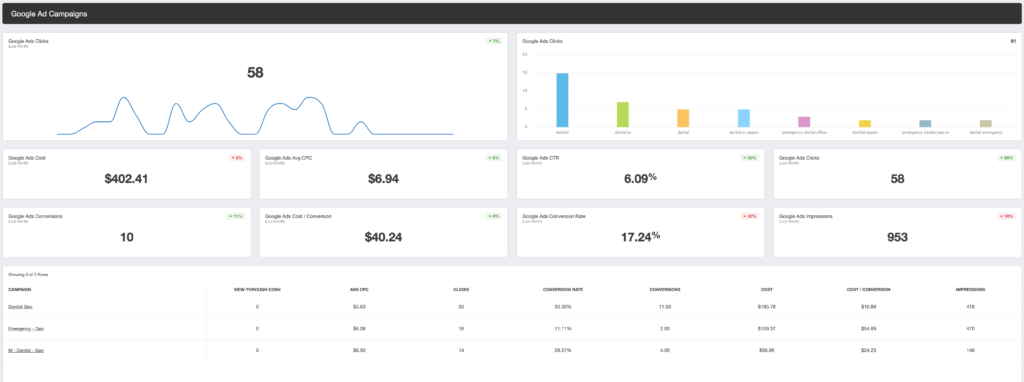This screenshot has height=382, width=1024.
Task: Click the $6.08 Avg CPC cell
Action: 360,328
